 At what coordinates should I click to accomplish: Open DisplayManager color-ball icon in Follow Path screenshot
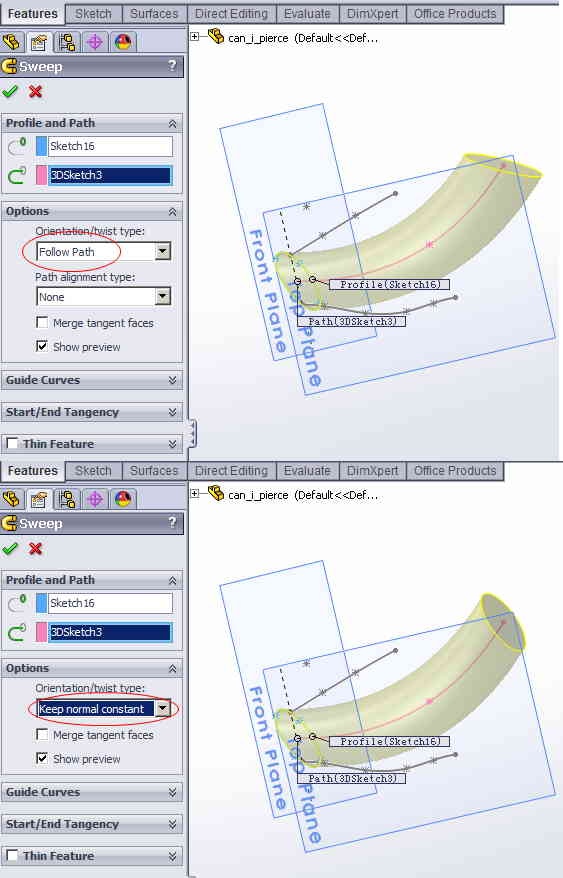(x=122, y=42)
